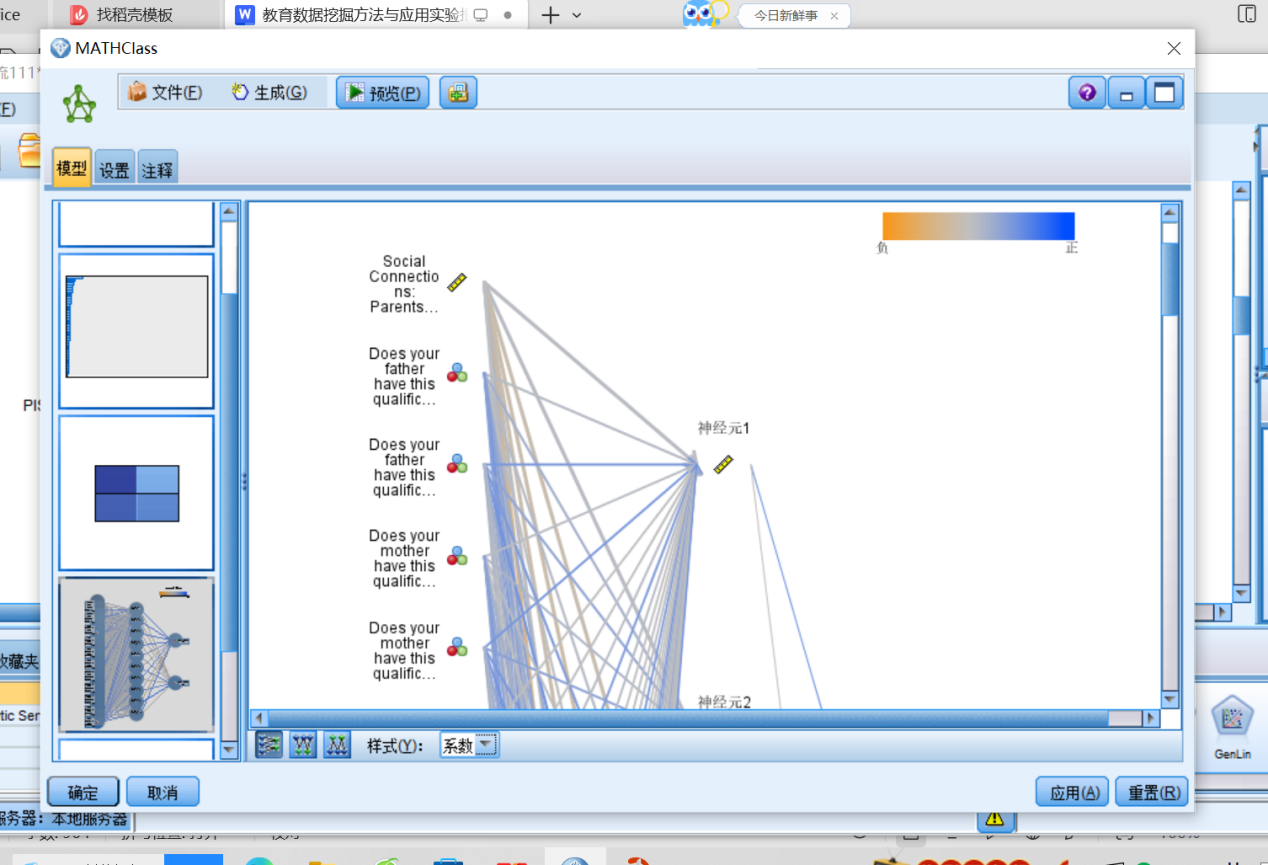Click the neural net model icon beside the toolbar
Image resolution: width=1268 pixels, height=865 pixels.
(79, 104)
